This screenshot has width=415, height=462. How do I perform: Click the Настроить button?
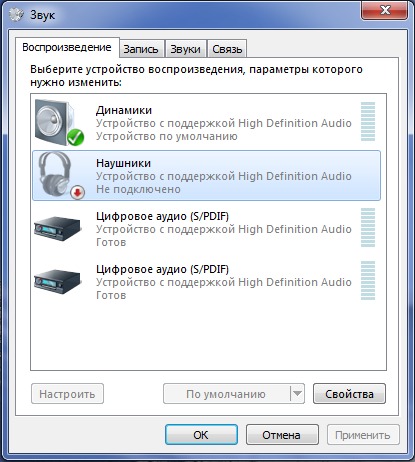coord(67,394)
